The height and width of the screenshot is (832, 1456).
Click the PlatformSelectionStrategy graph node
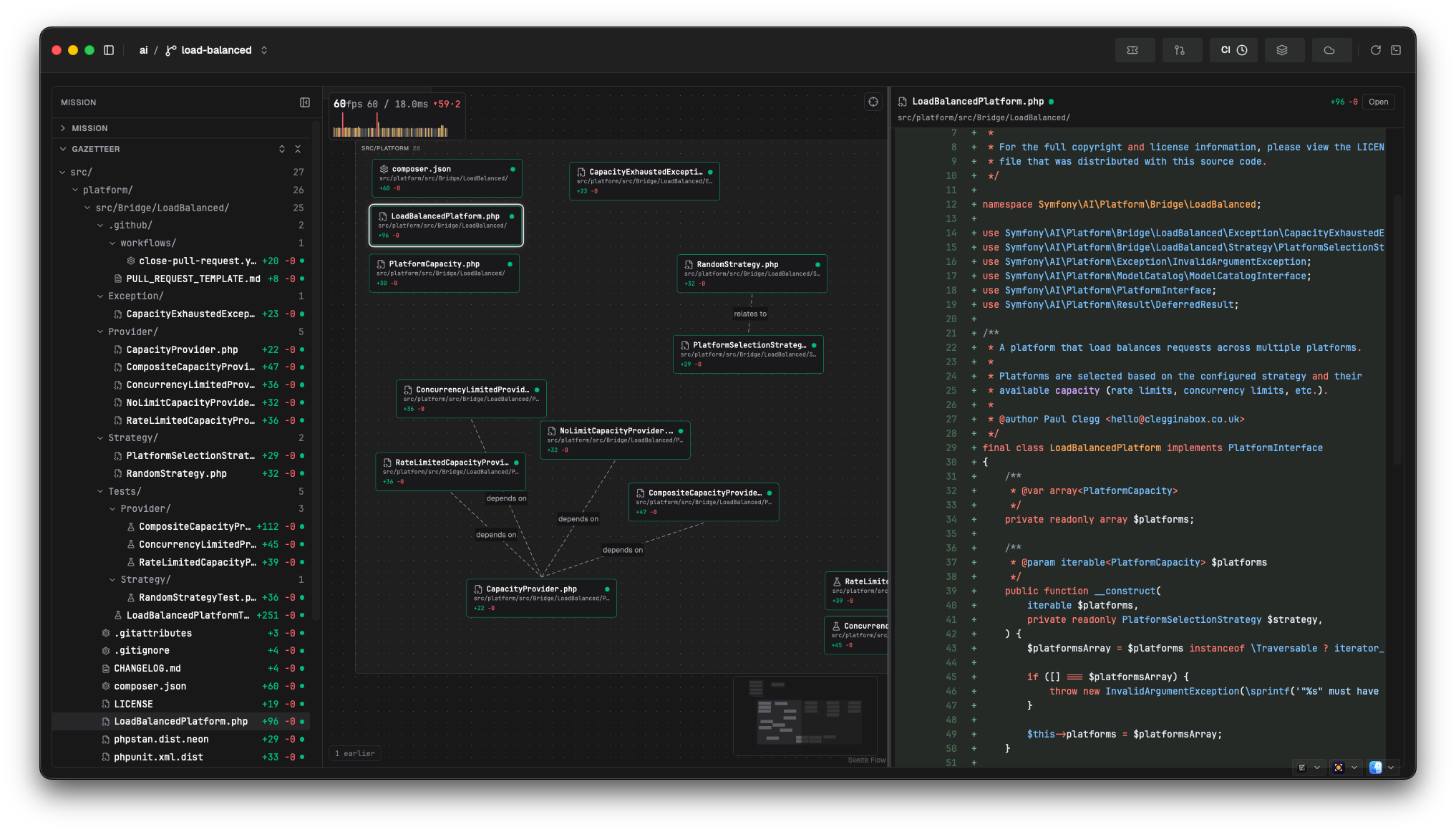[748, 354]
